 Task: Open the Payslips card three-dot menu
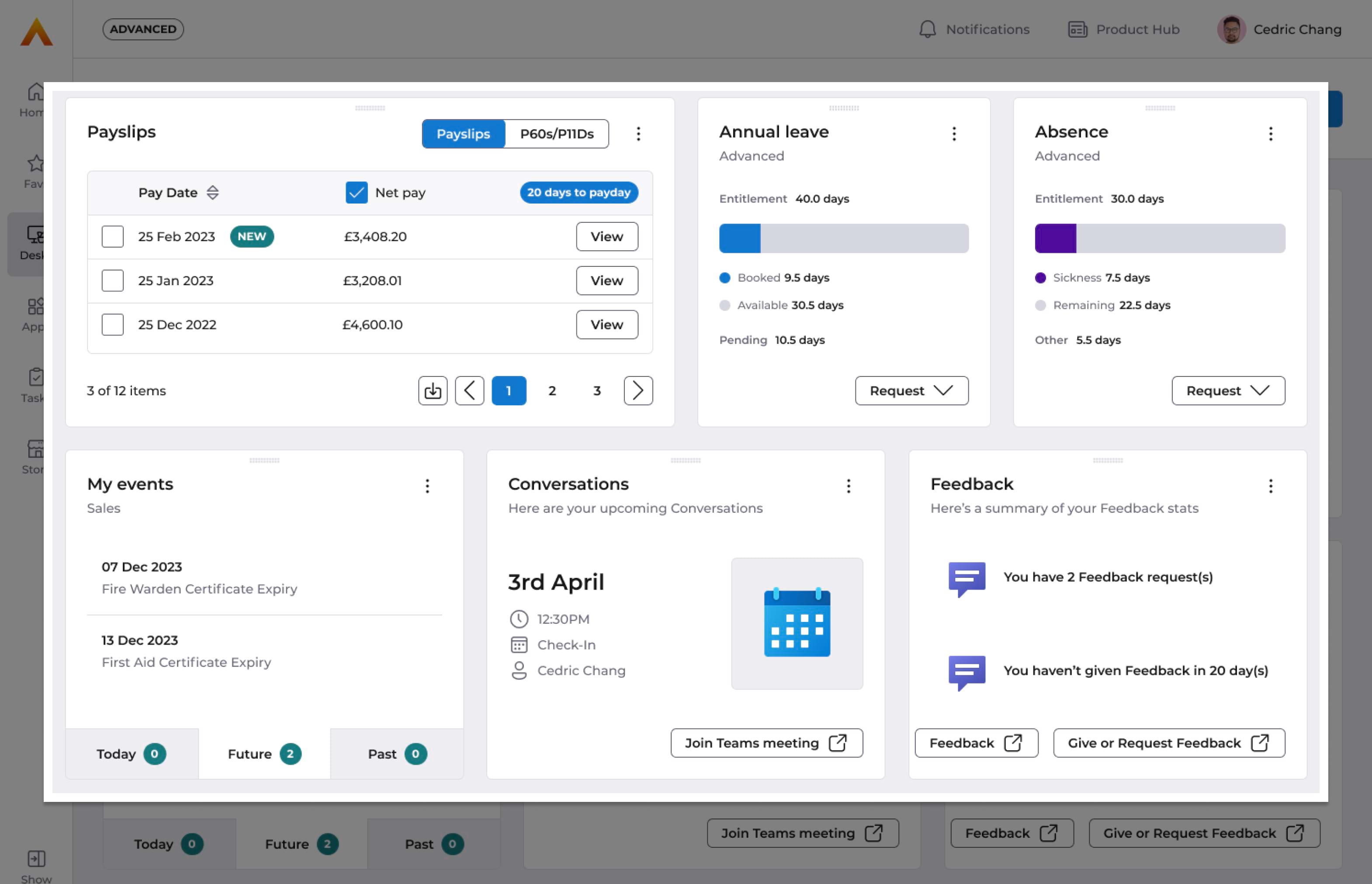638,134
